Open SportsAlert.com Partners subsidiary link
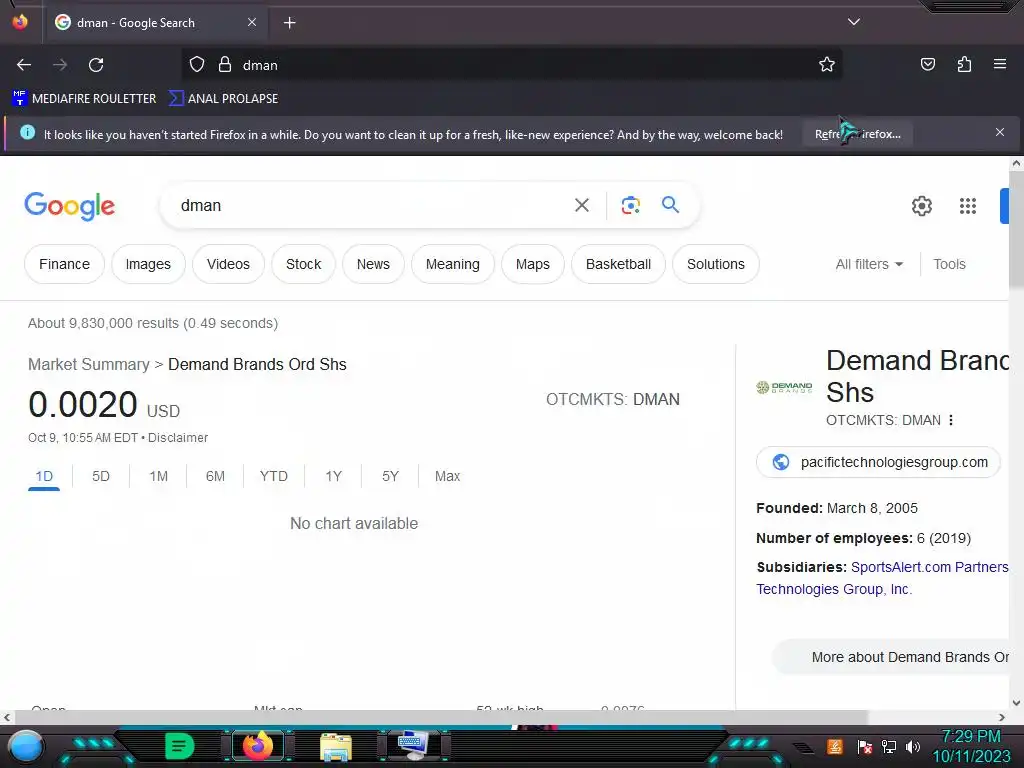 (929, 567)
